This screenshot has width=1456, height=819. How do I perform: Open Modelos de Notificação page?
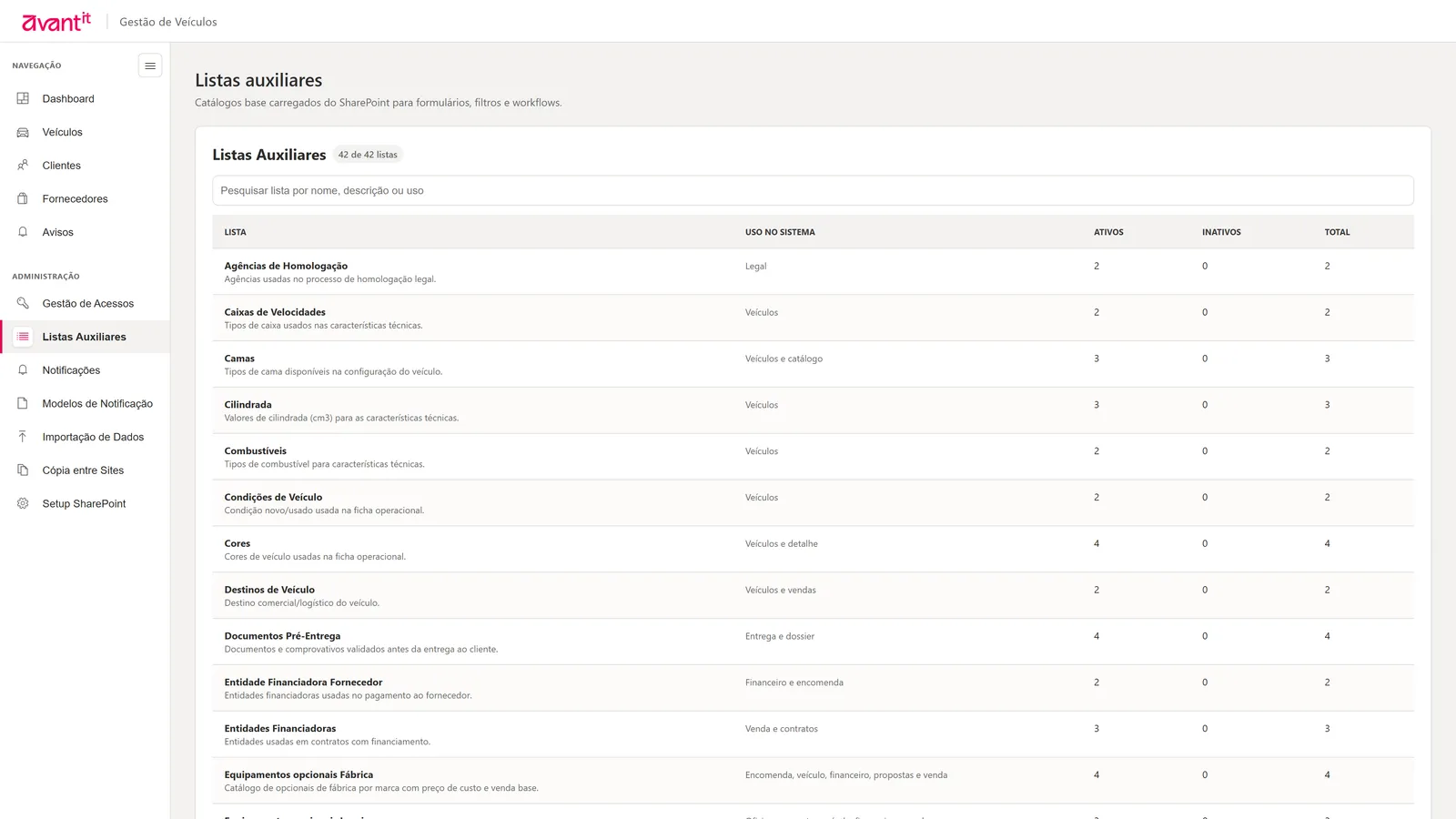[x=85, y=404]
